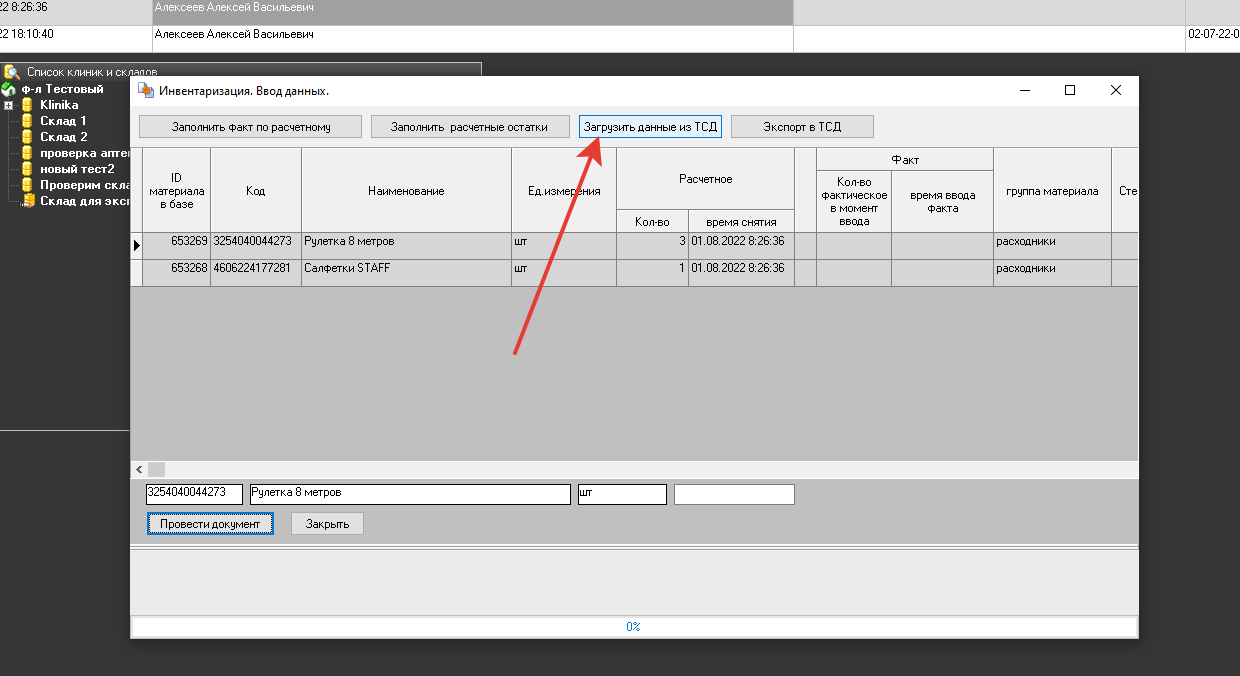Click the 'Склад для экс' warehouse icon
The width and height of the screenshot is (1240, 676).
click(x=29, y=201)
